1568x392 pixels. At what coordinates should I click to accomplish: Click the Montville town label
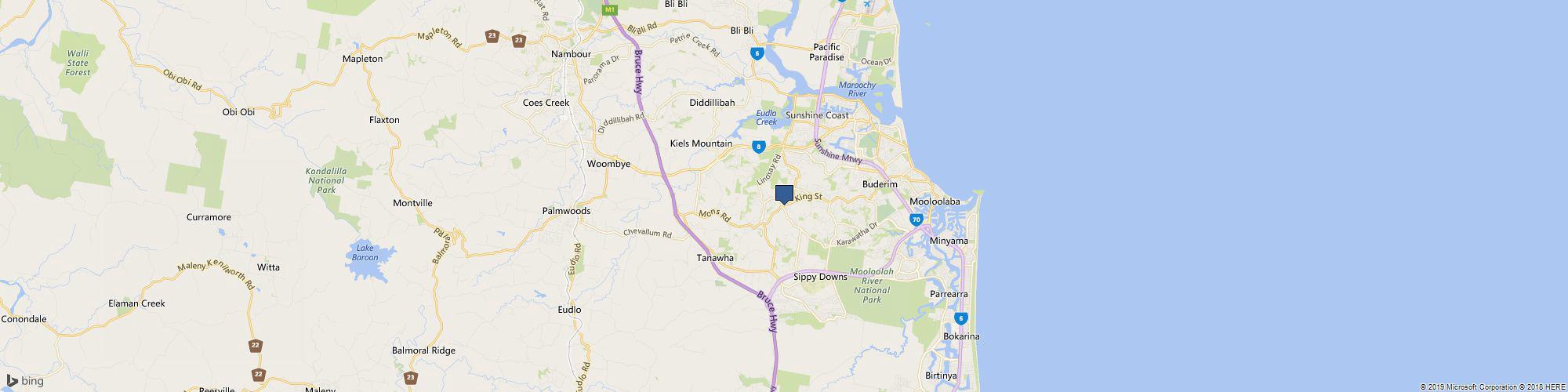point(412,203)
